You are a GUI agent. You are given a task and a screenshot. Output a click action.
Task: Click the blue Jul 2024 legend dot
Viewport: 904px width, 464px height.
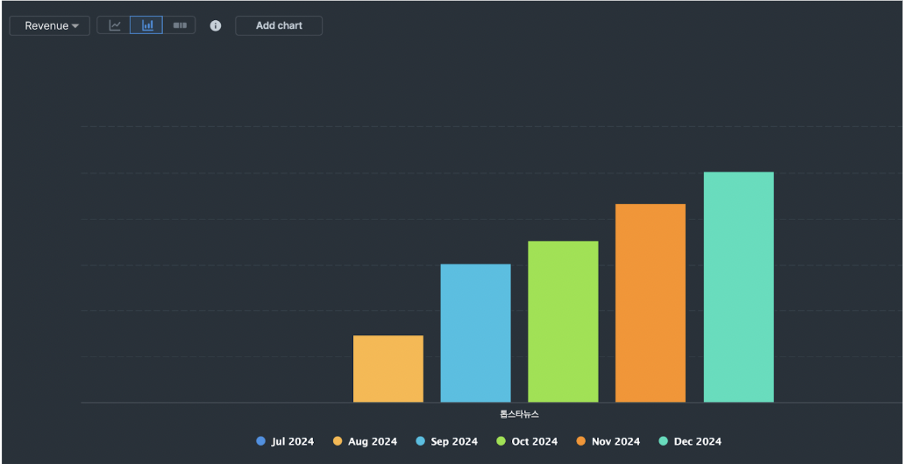tap(261, 441)
